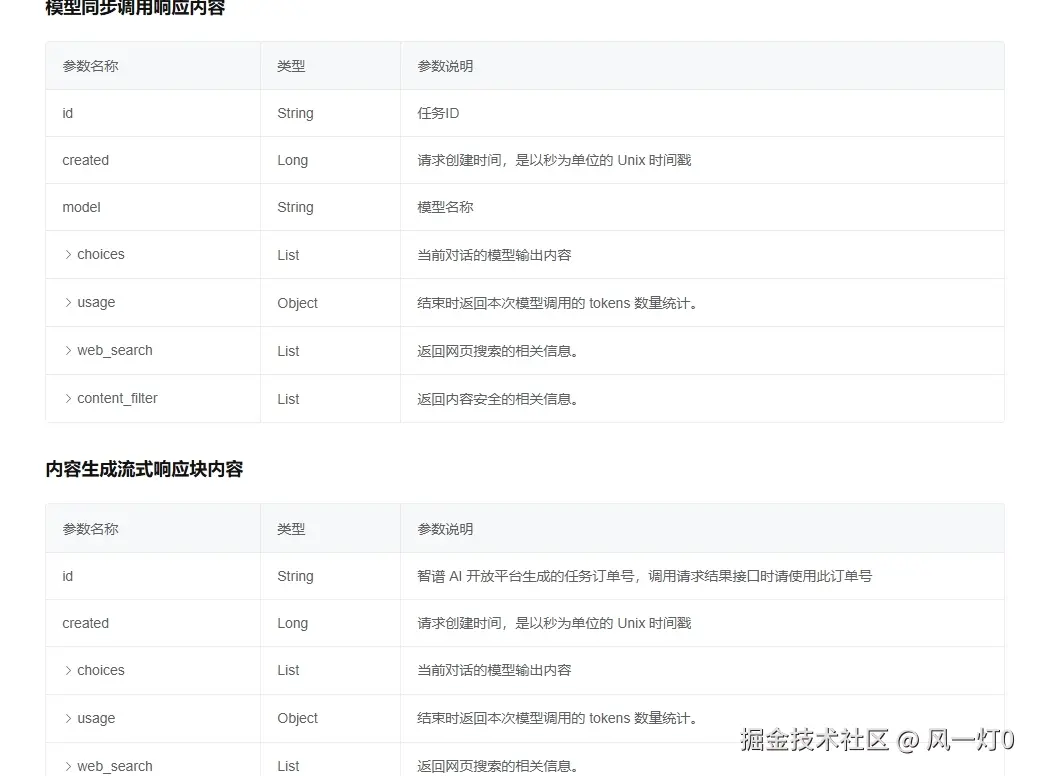Click '类型' header of second table
The width and height of the screenshot is (1037, 776).
coord(291,529)
